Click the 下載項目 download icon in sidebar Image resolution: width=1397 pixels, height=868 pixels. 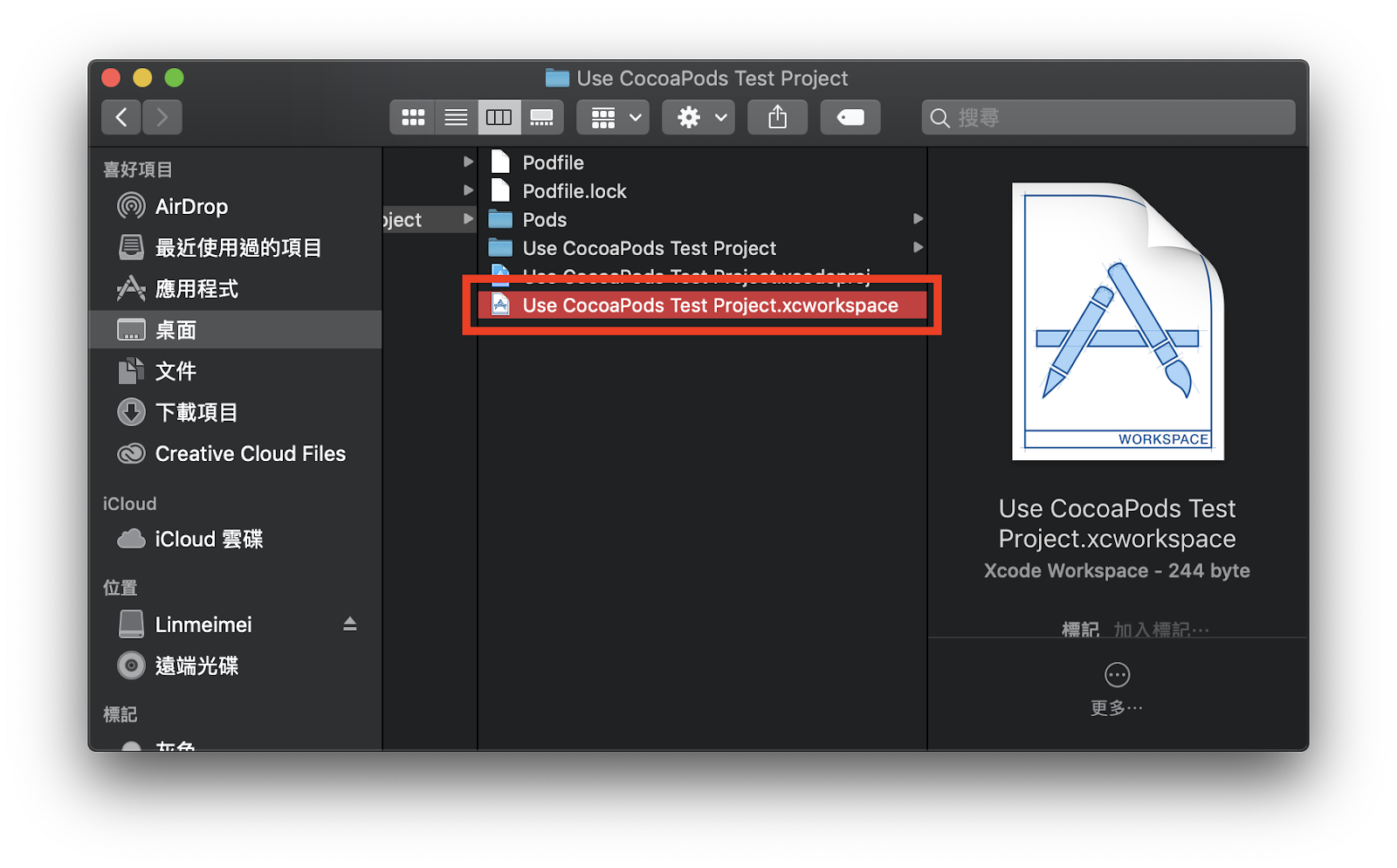[131, 412]
